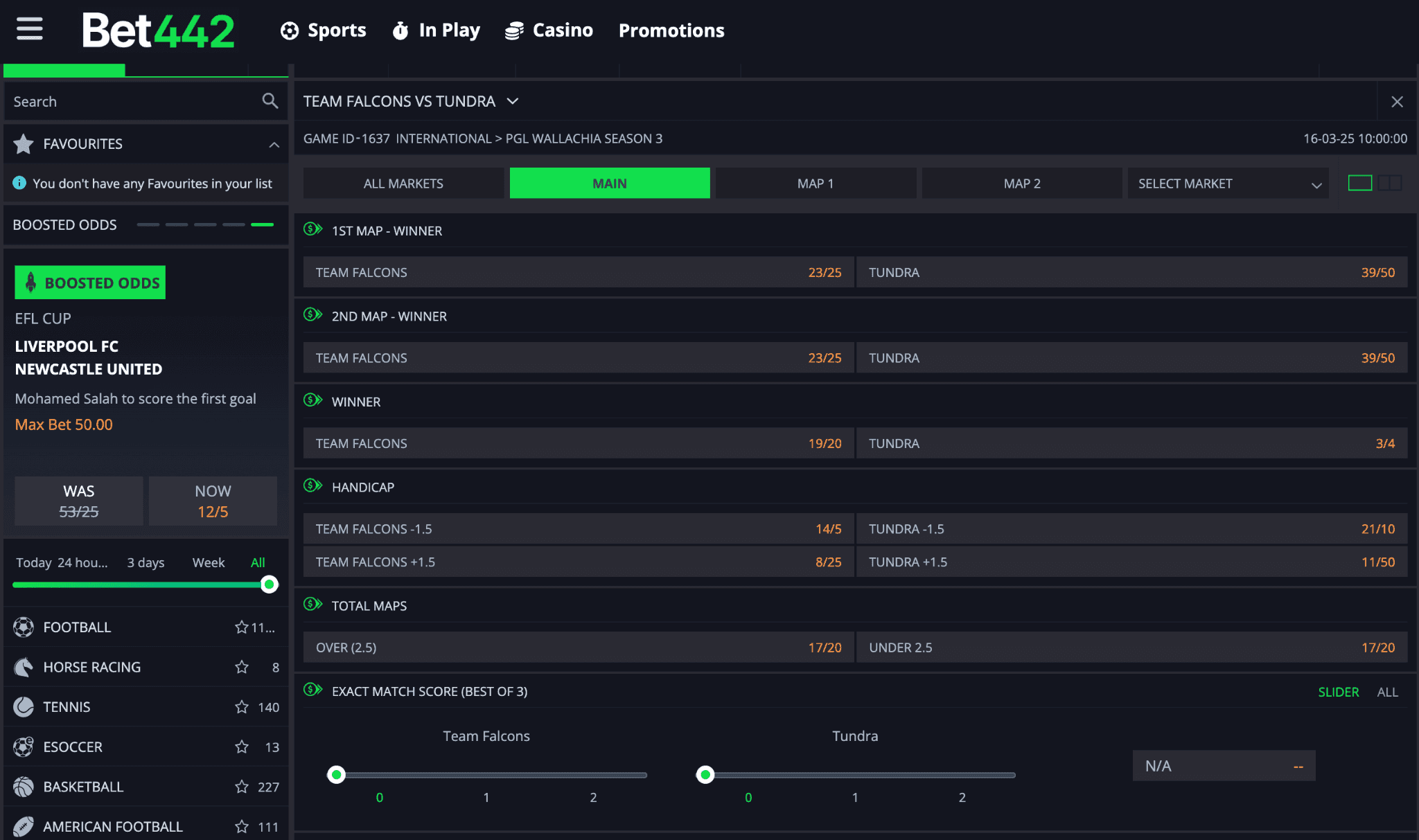1419x840 pixels.
Task: Click cash-out icon next to 1st Map - Winner
Action: click(x=313, y=229)
